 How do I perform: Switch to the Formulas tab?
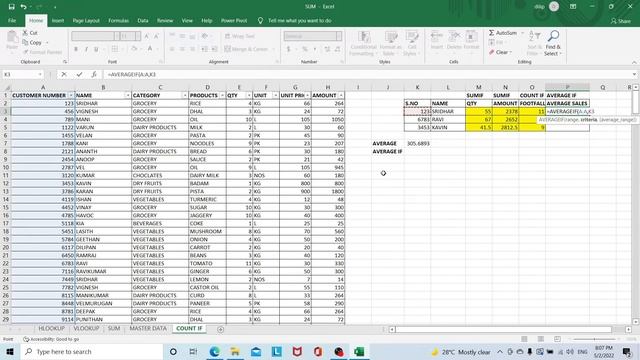pos(118,20)
